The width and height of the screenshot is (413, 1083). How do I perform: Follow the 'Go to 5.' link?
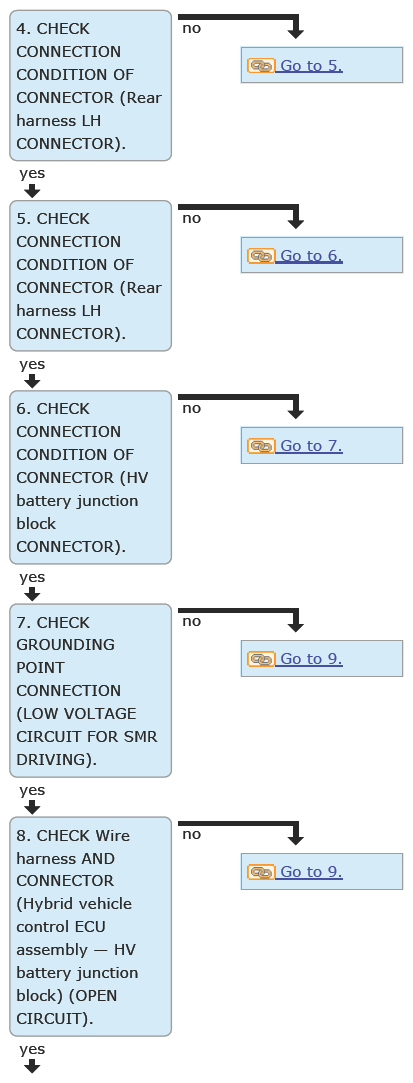click(311, 66)
